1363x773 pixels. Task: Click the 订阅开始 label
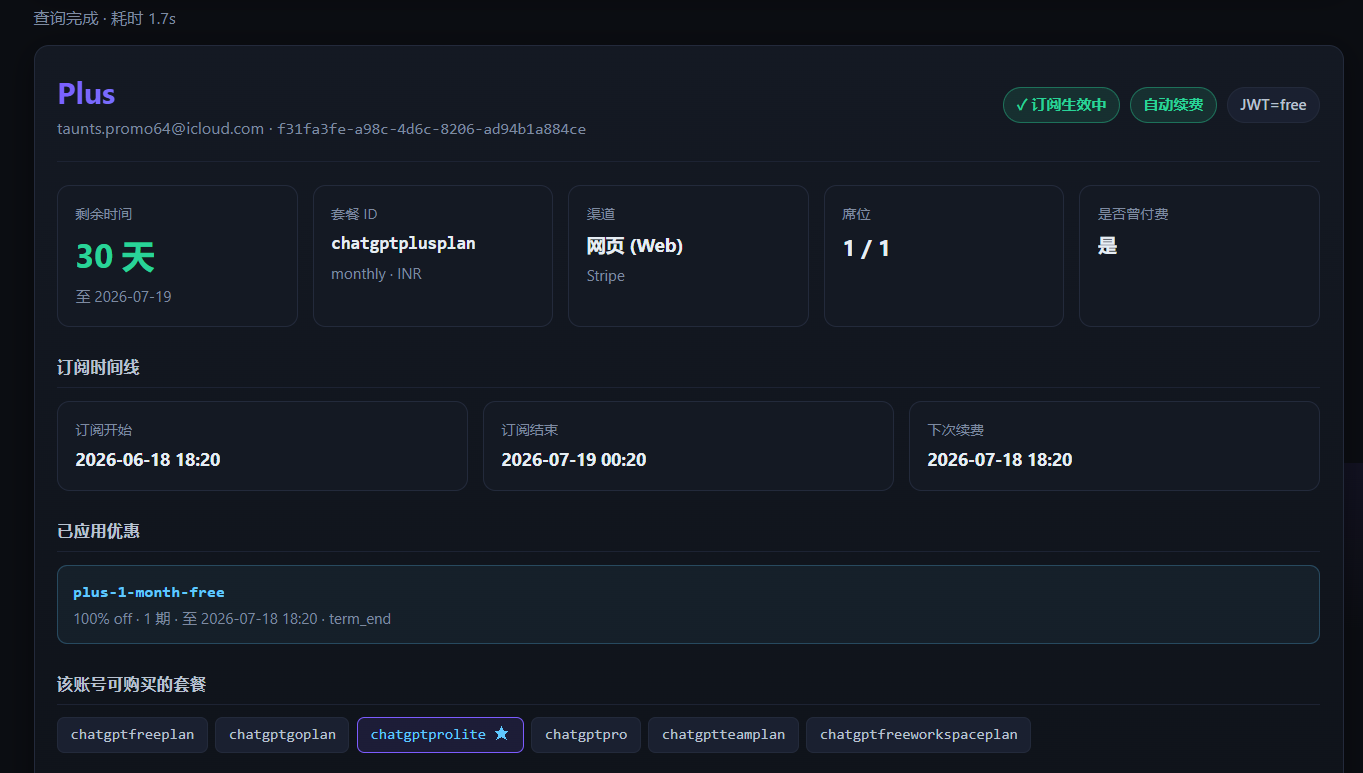coord(103,430)
